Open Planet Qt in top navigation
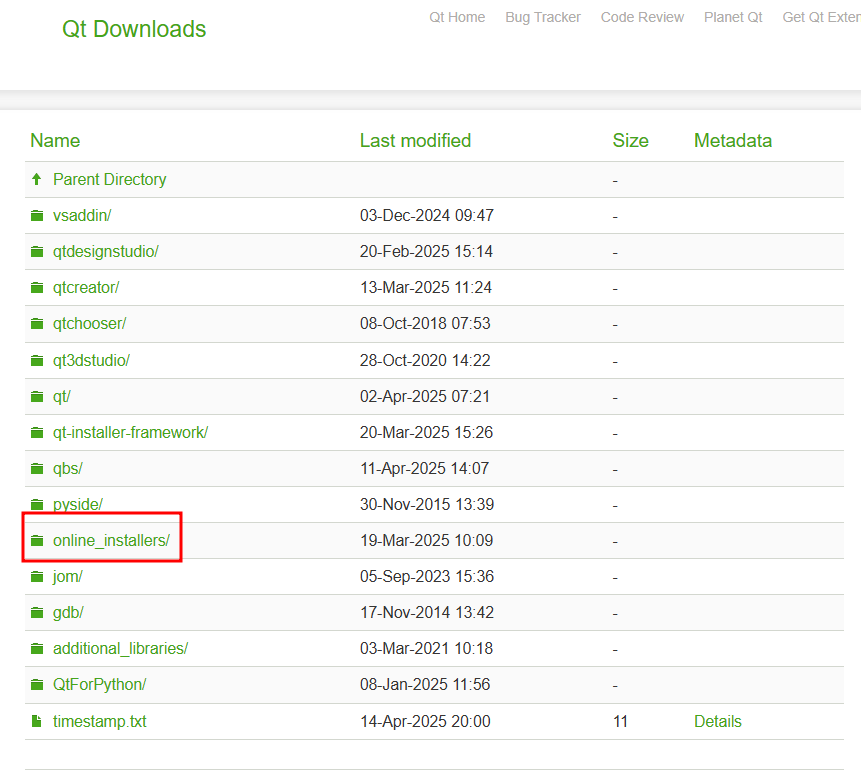The width and height of the screenshot is (861, 779). pos(733,18)
